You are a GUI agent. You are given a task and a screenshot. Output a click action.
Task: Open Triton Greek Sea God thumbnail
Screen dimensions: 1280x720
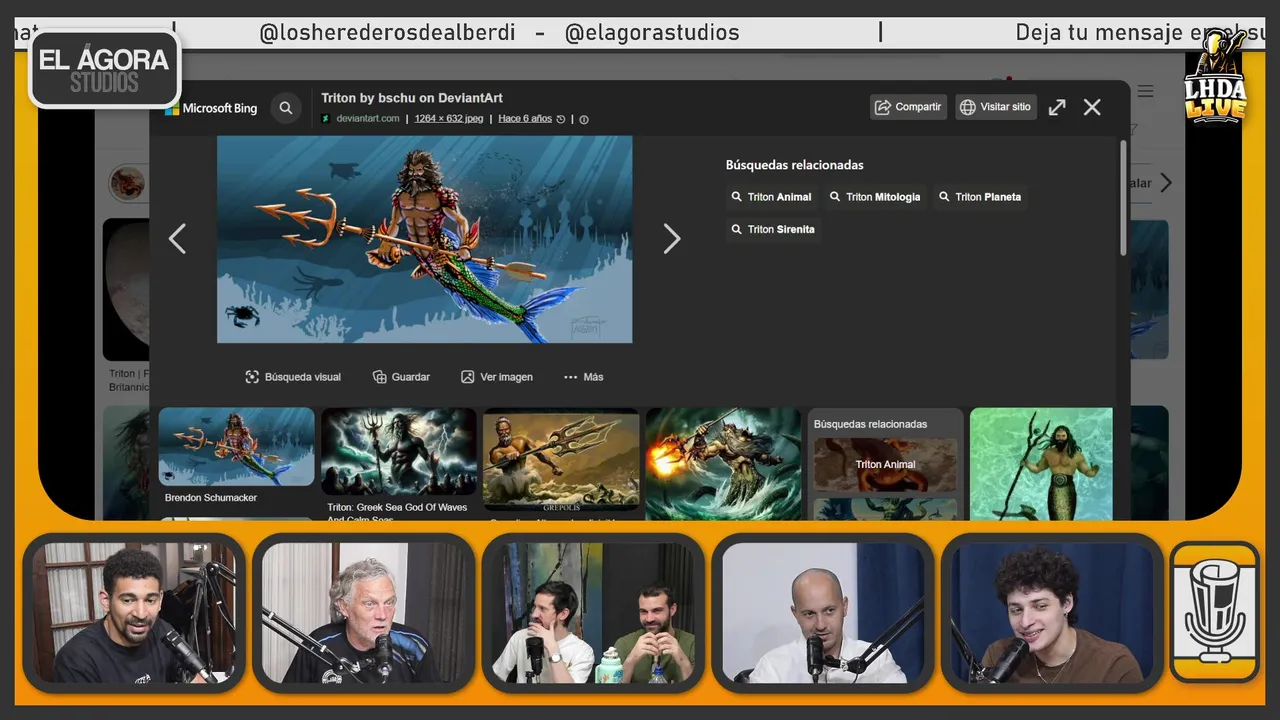pyautogui.click(x=398, y=452)
